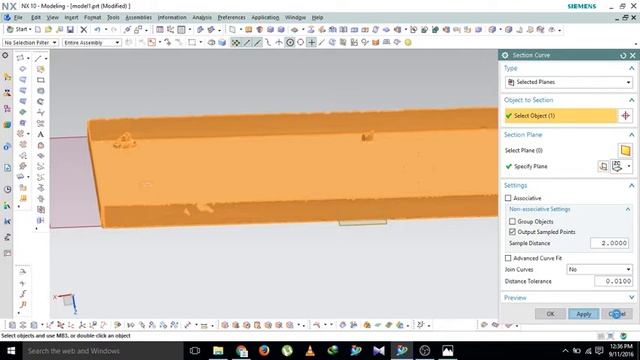Click the Specify Plane label
Image resolution: width=640 pixels, height=360 pixels.
point(531,166)
